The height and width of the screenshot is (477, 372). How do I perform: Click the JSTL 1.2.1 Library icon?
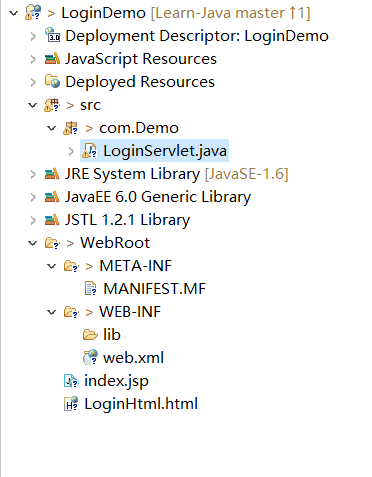coord(52,220)
